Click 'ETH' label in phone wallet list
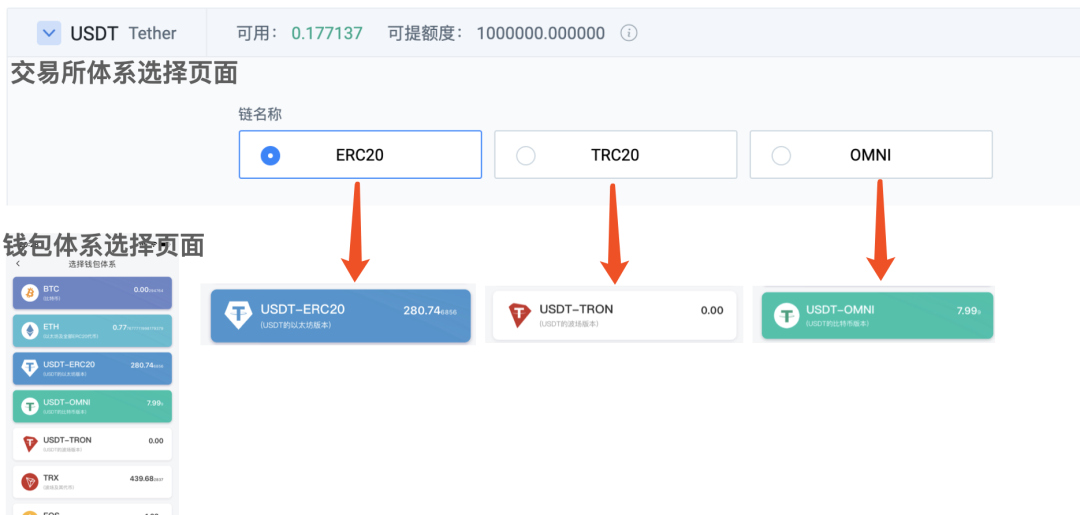 point(51,327)
